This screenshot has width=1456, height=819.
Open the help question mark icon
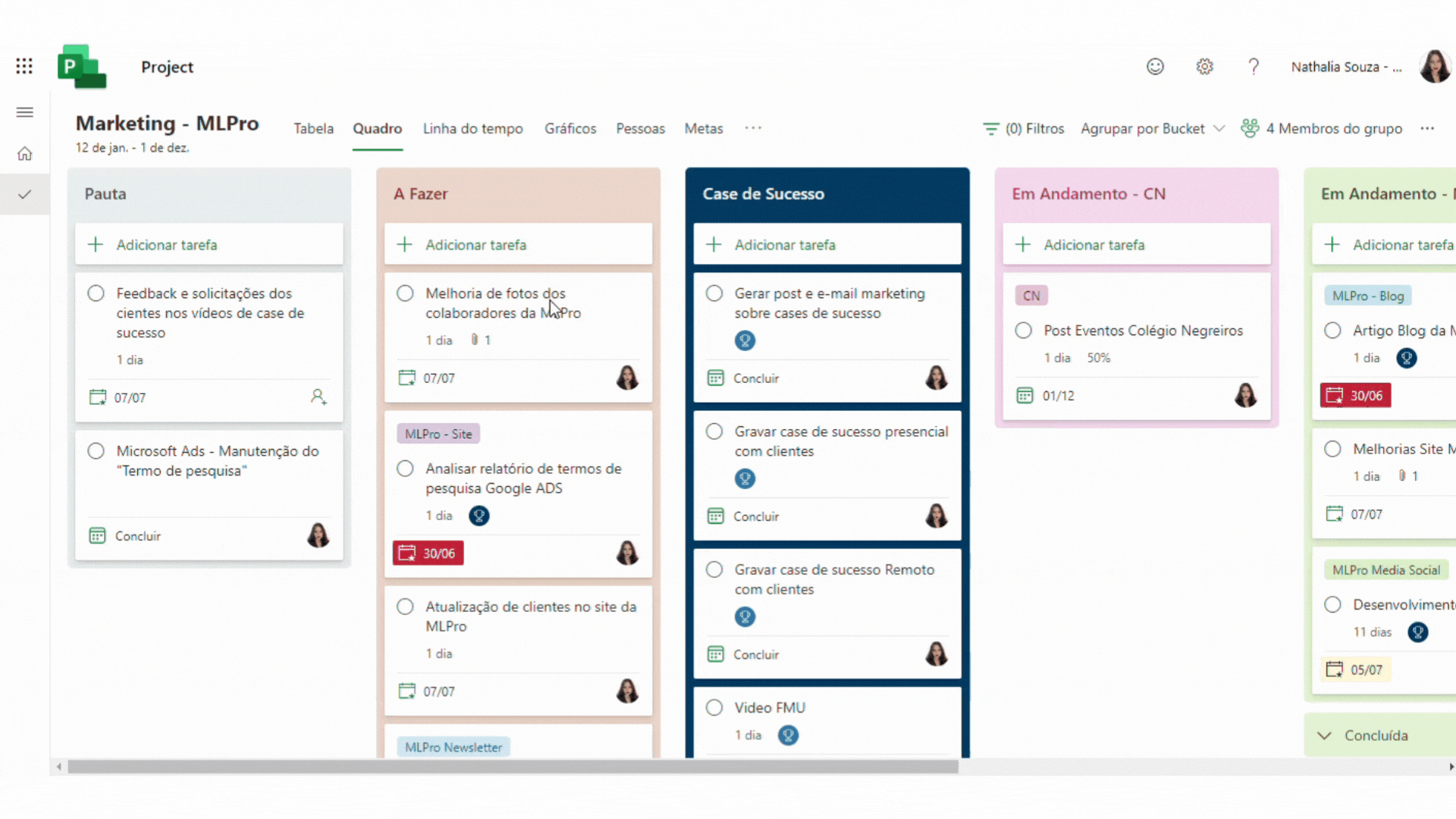[1254, 67]
